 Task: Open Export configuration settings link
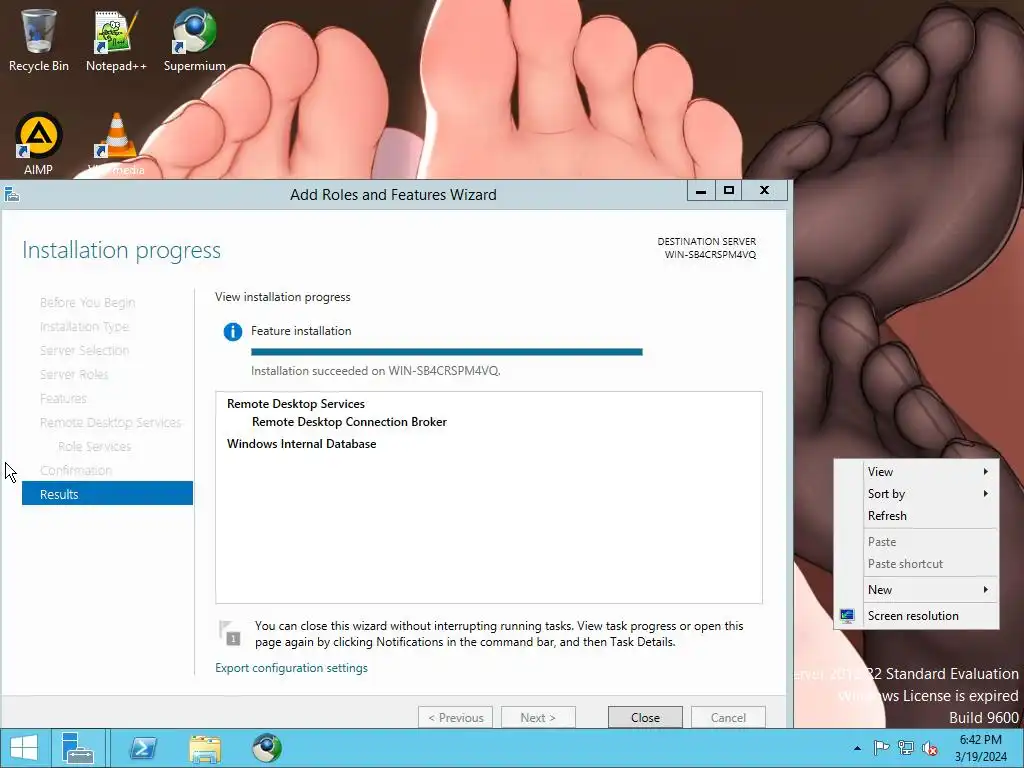291,668
